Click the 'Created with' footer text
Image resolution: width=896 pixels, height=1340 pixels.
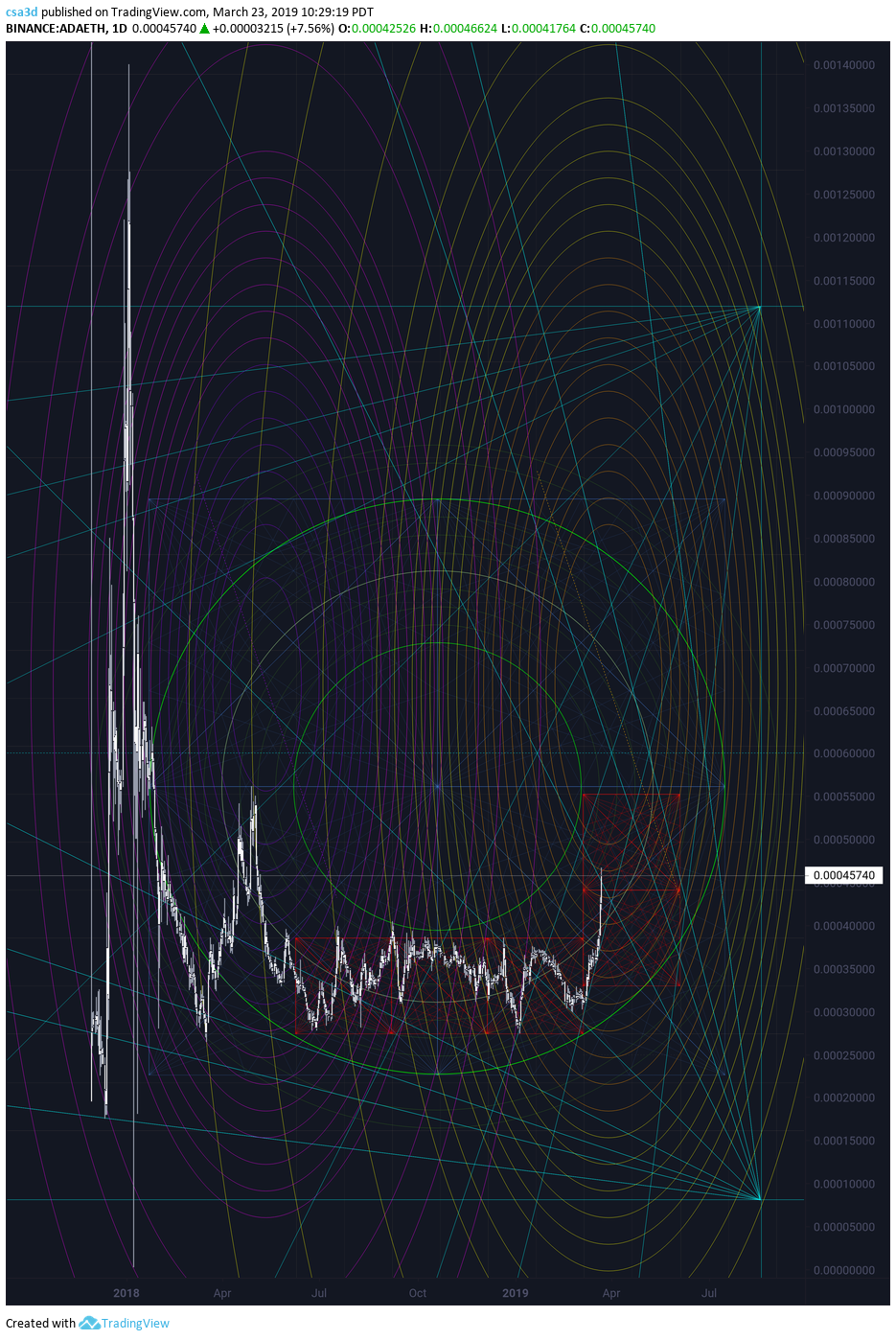pos(40,1324)
